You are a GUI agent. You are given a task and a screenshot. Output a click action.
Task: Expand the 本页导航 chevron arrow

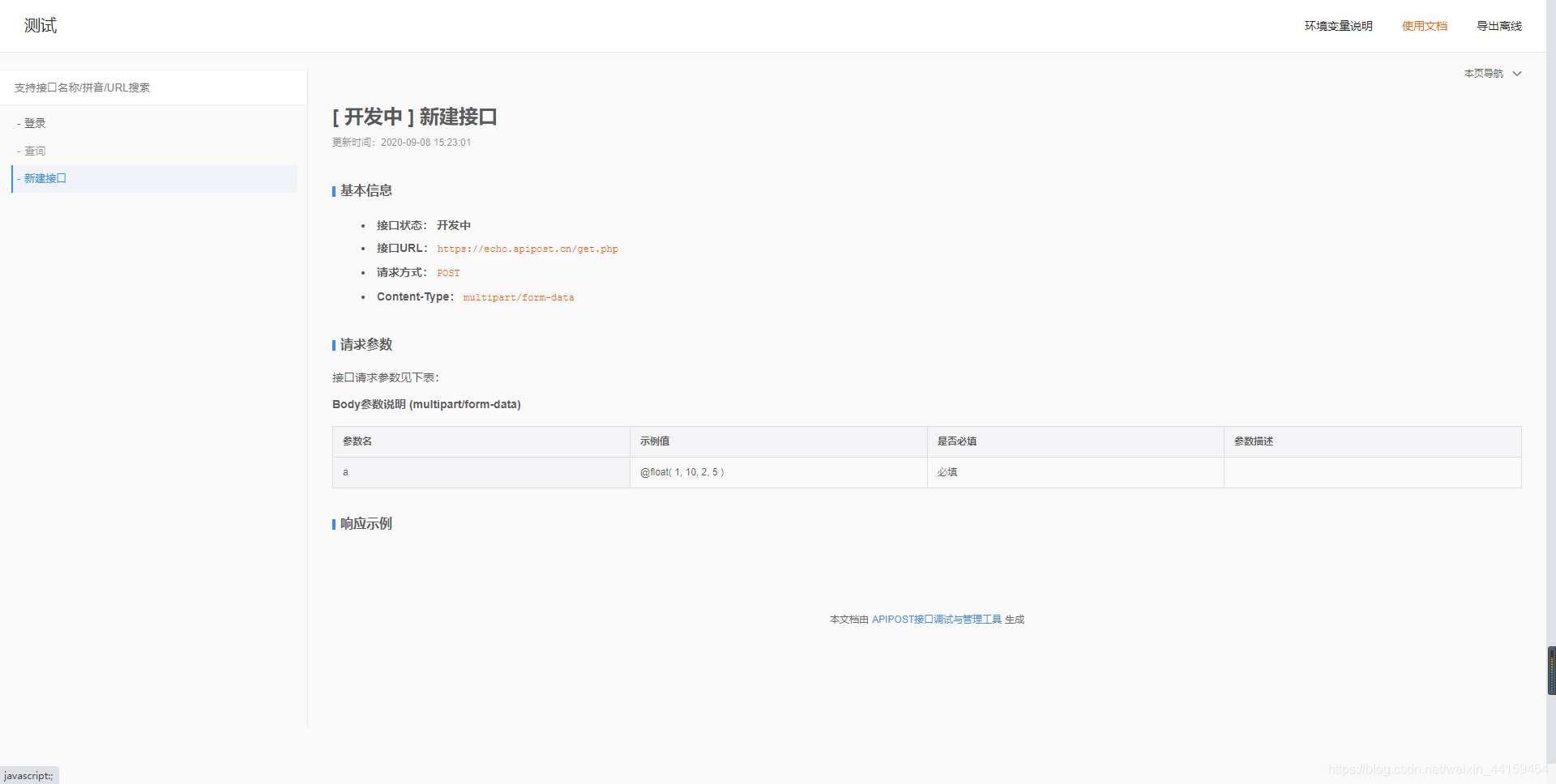click(x=1517, y=74)
